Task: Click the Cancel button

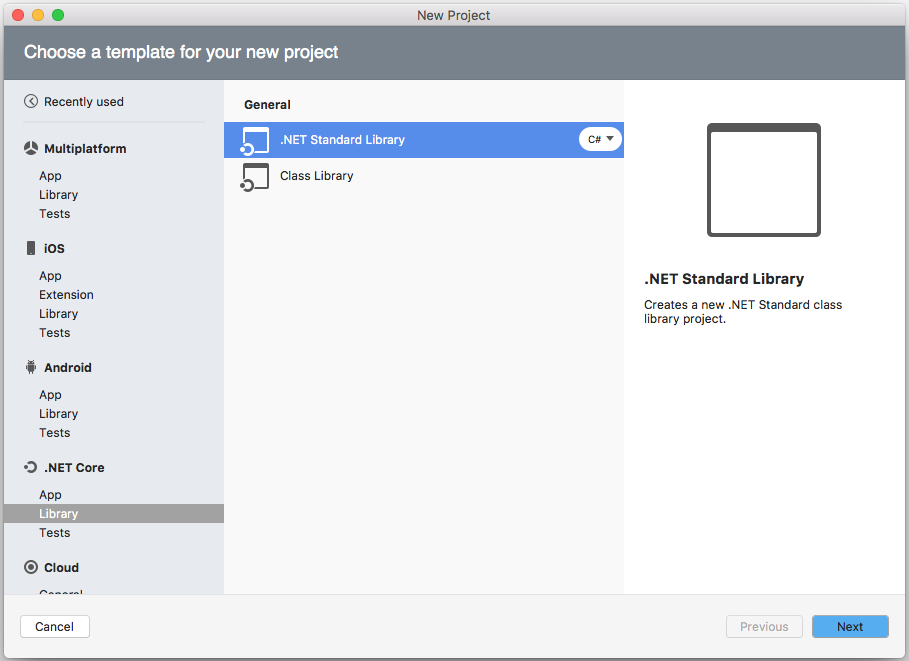Action: [x=54, y=626]
